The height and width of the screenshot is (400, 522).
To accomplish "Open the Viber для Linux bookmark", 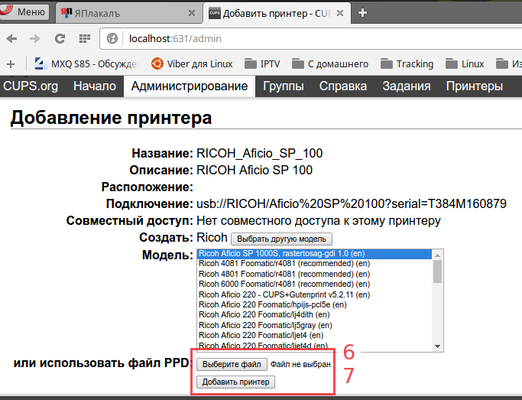I will 192,64.
